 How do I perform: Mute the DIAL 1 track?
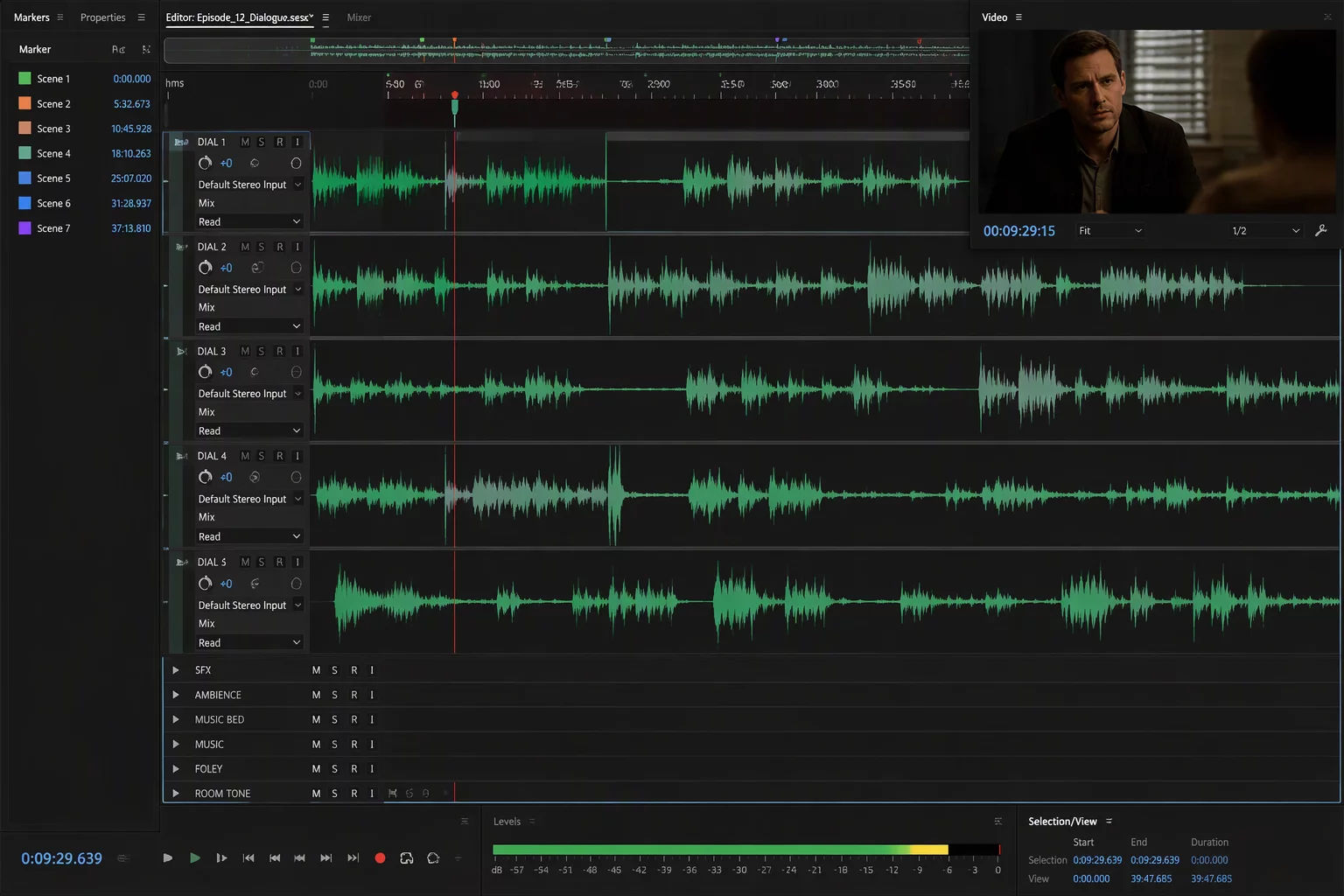245,142
